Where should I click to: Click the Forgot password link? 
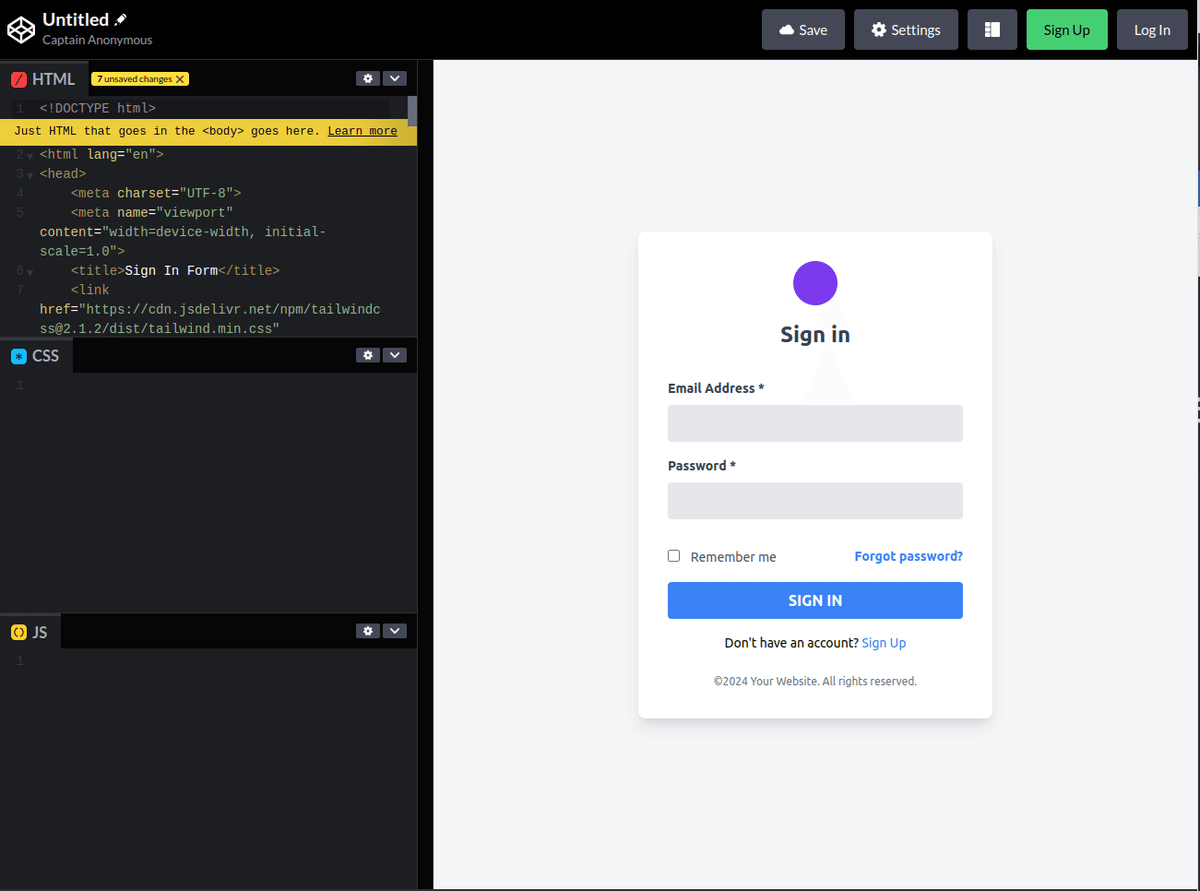(908, 556)
